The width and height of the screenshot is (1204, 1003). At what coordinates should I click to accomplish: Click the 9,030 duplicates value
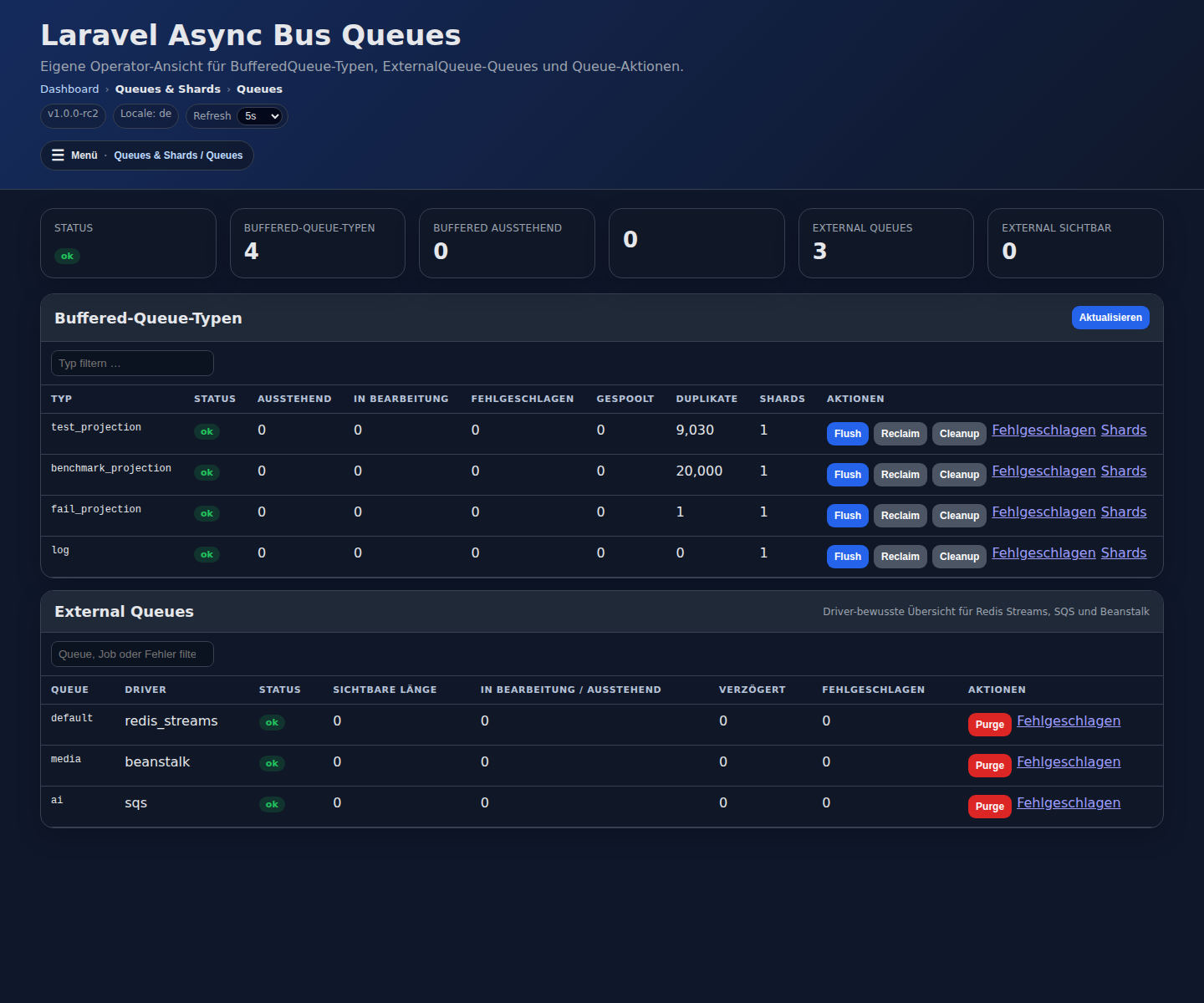click(695, 430)
